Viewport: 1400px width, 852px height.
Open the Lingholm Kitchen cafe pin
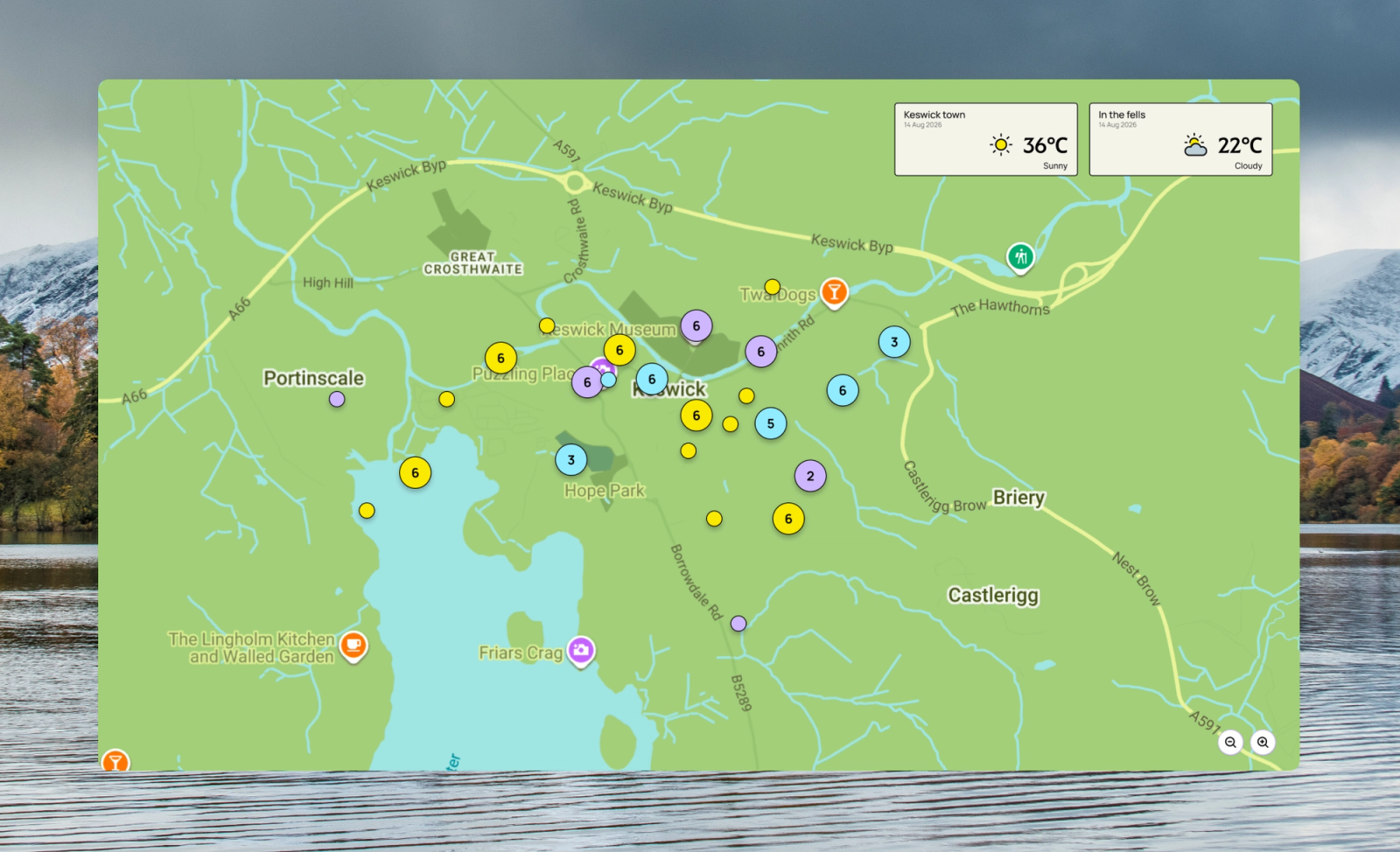[x=353, y=646]
